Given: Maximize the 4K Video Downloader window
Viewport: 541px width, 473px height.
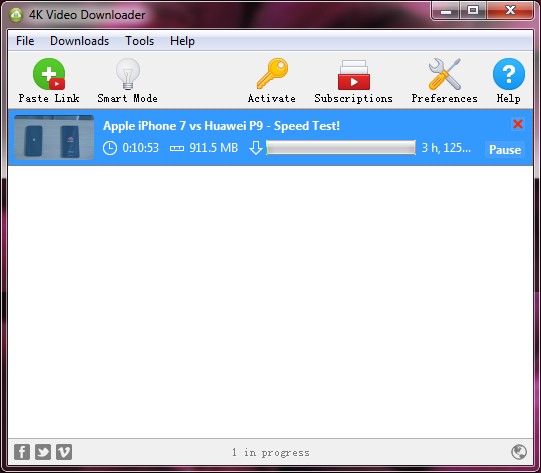Looking at the screenshot, I should click(x=473, y=11).
